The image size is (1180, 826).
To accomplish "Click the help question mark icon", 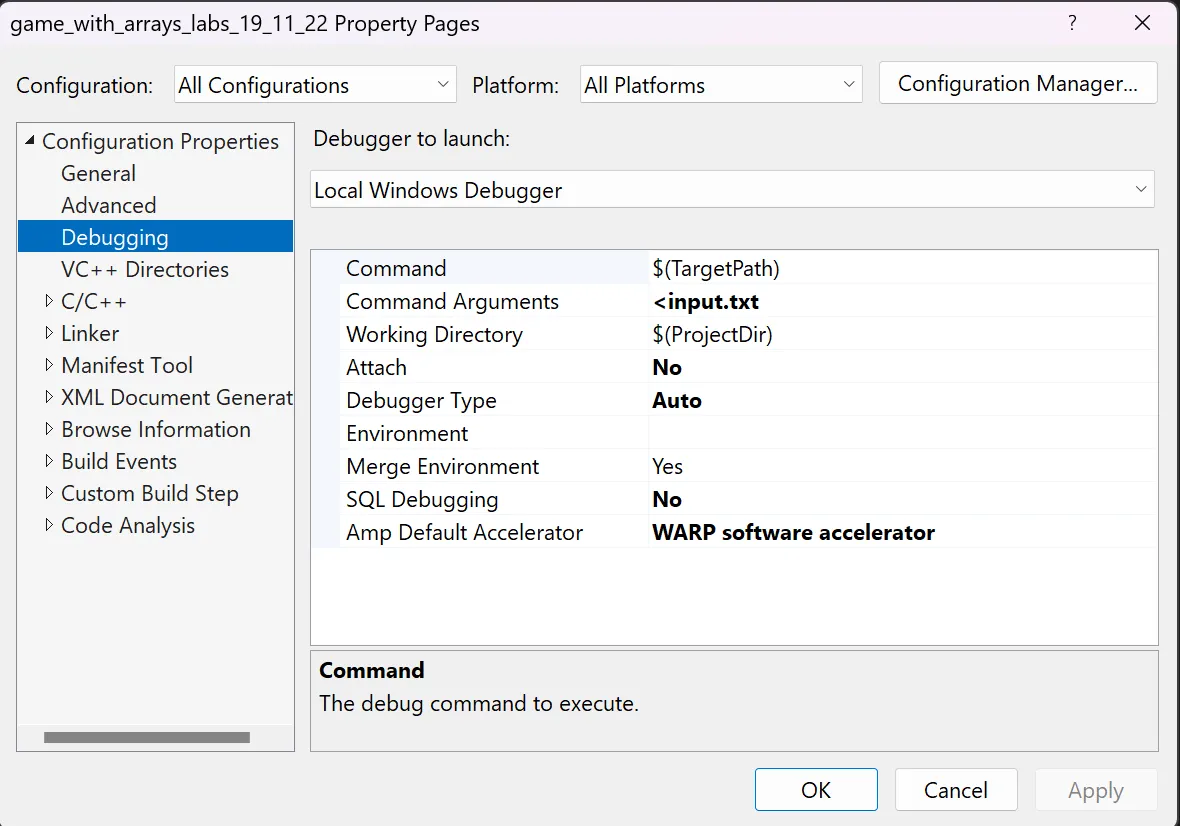I will click(x=1072, y=23).
